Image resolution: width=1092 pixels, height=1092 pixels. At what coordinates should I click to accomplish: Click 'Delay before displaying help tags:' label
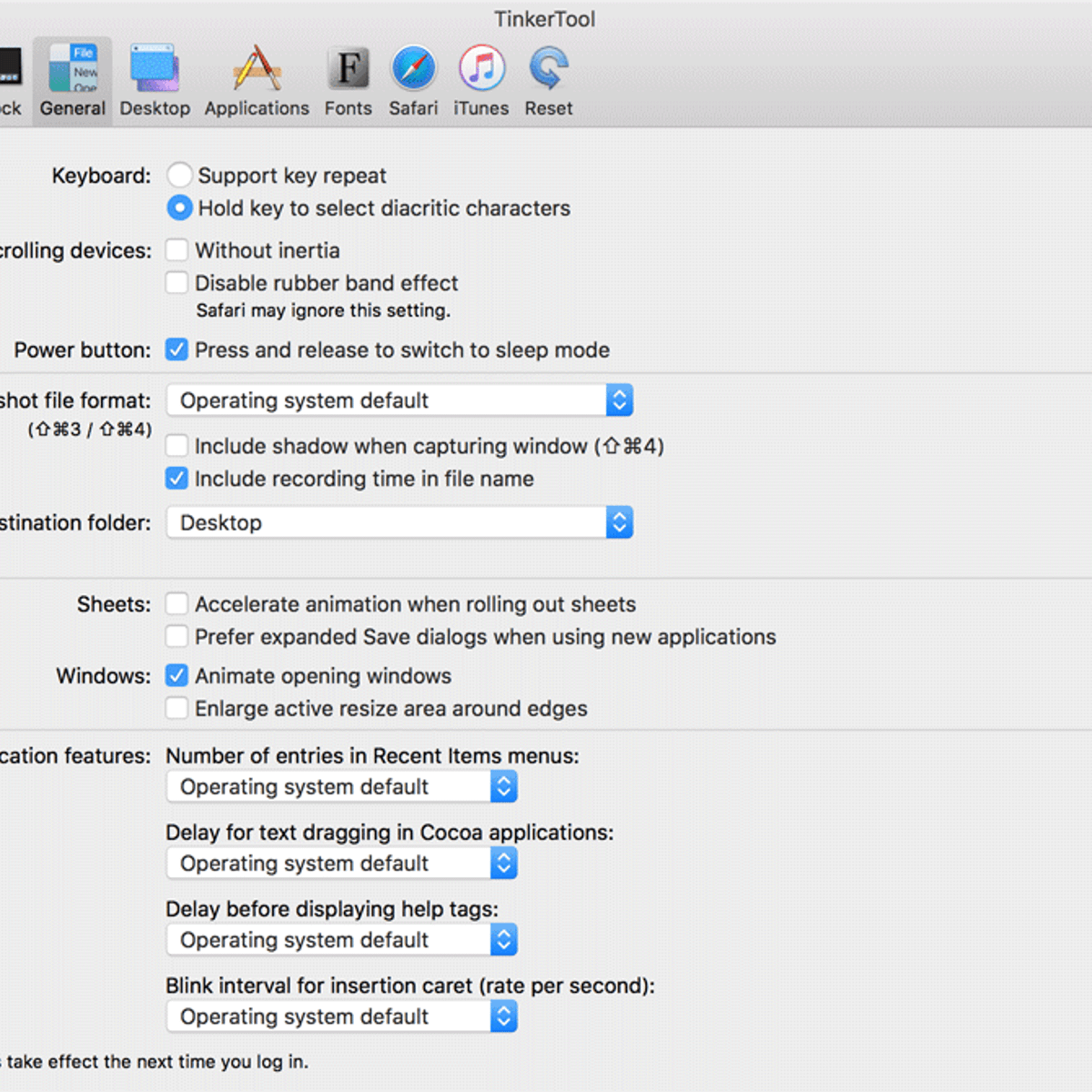332,909
